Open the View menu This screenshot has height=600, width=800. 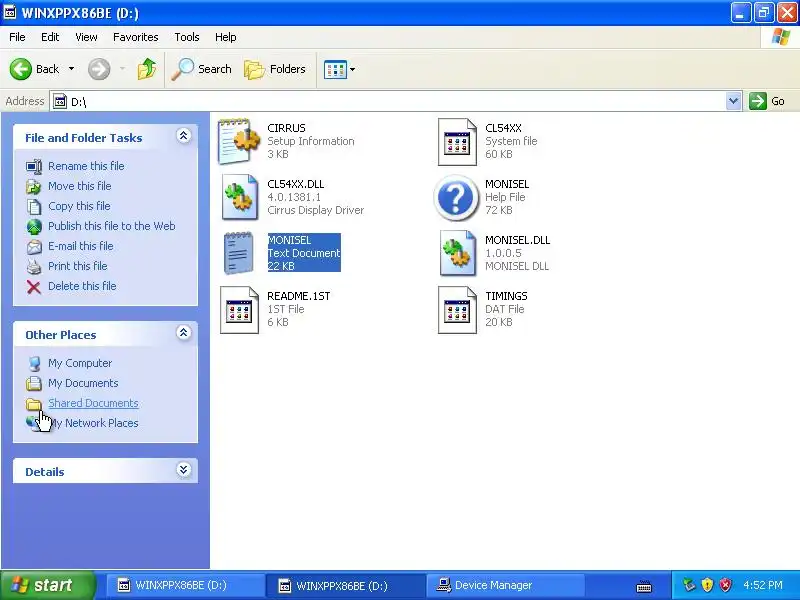click(86, 37)
